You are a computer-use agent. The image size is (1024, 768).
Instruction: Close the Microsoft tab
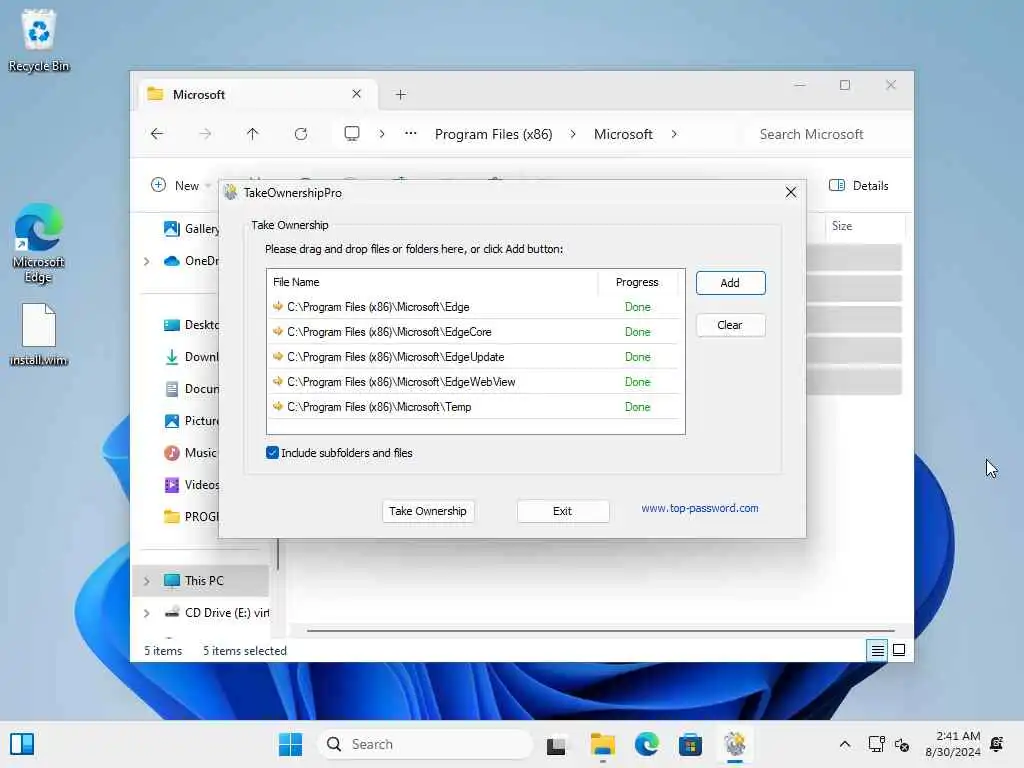tap(357, 94)
